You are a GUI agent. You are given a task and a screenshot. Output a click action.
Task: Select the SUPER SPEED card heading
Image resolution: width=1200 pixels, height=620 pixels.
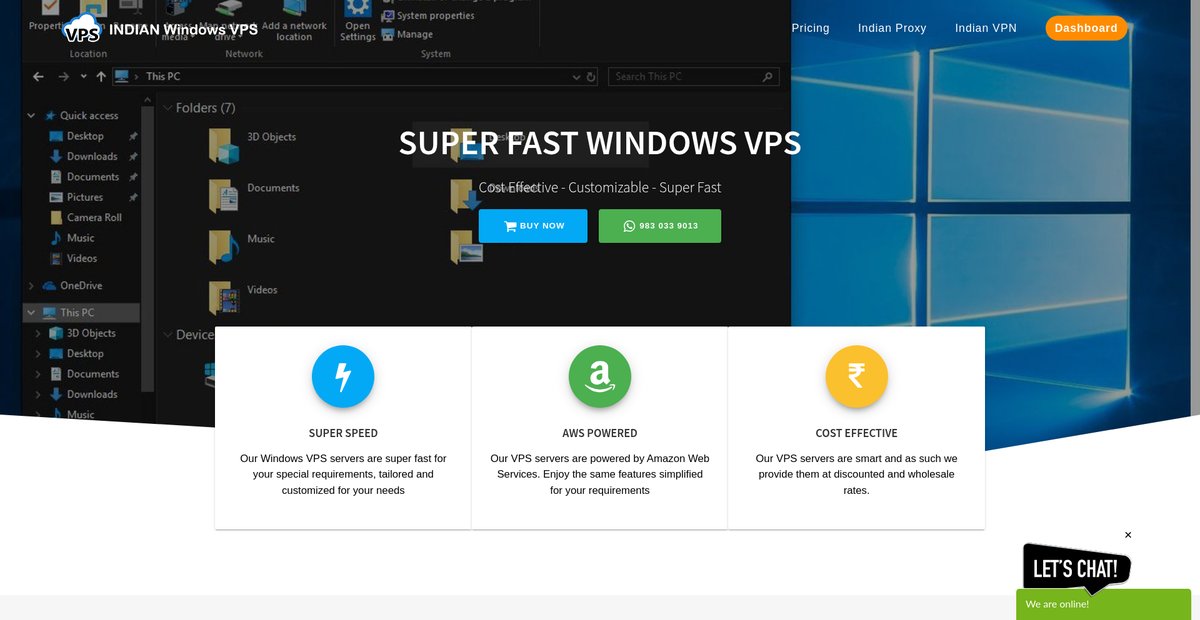pyautogui.click(x=343, y=433)
